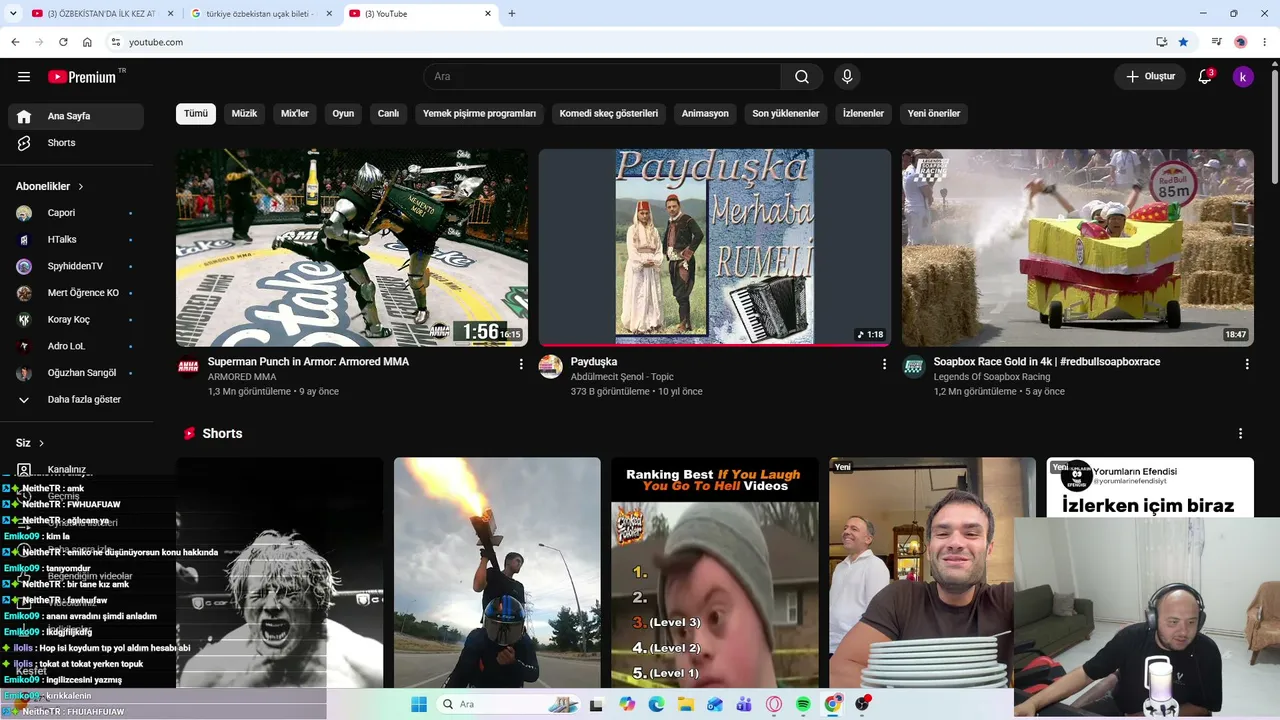Expand the Siz section

30,443
